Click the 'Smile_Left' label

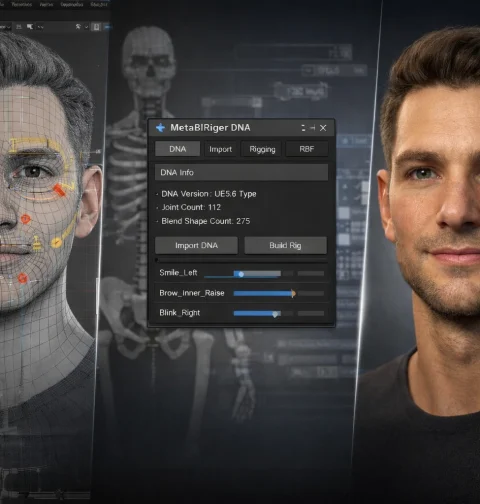click(178, 273)
